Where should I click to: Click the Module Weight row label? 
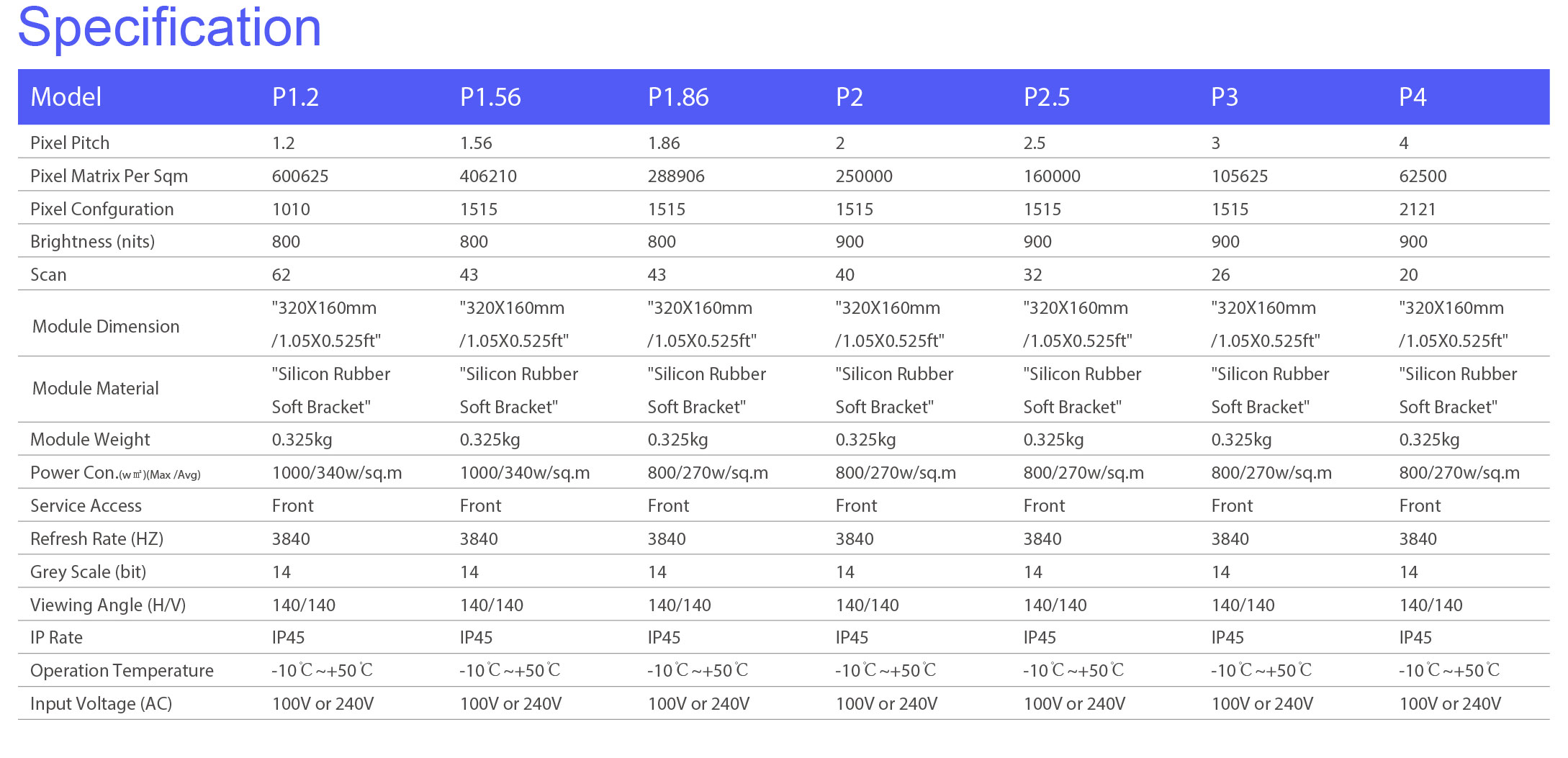tap(90, 439)
